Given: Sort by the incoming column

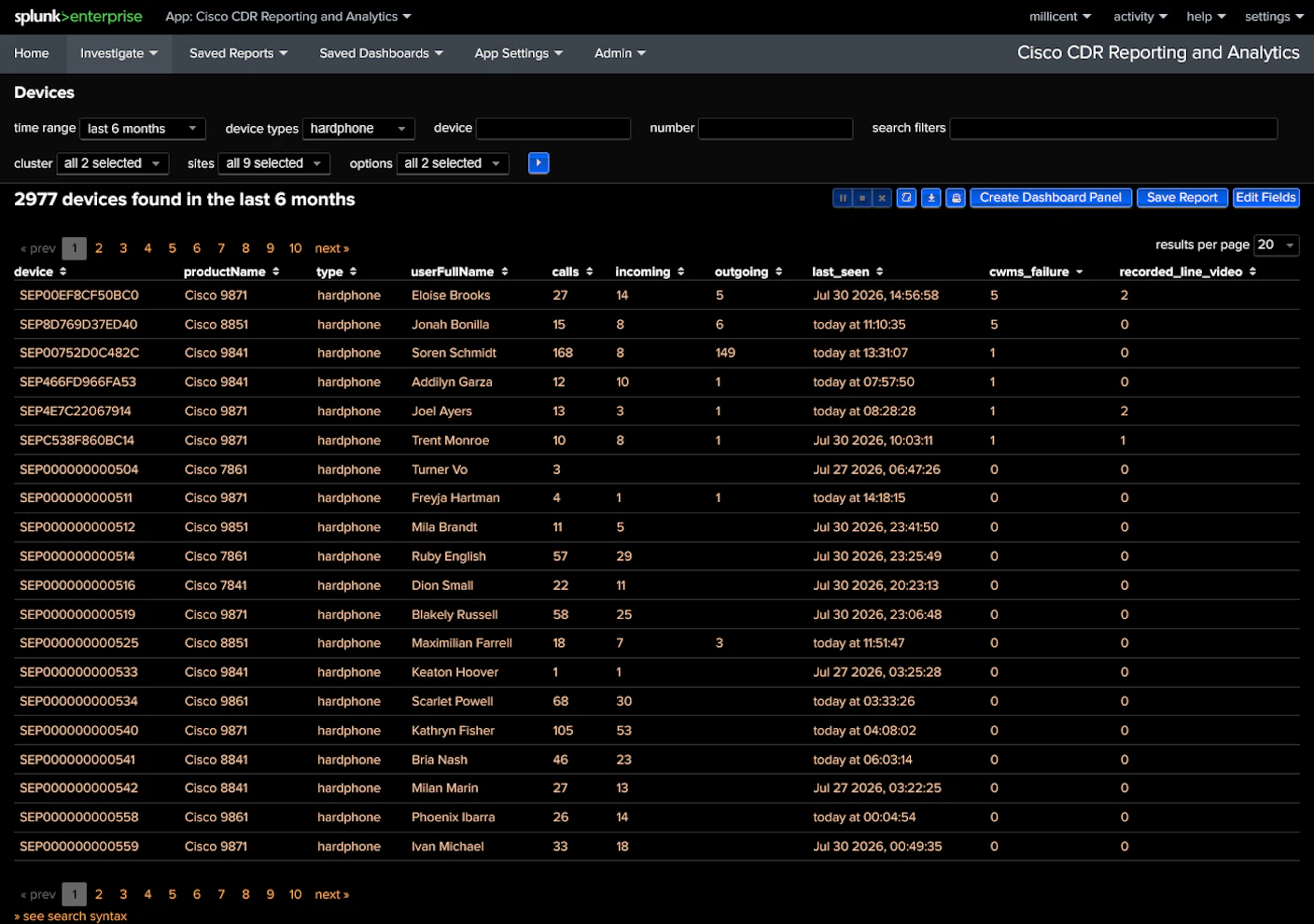Looking at the screenshot, I should [650, 272].
